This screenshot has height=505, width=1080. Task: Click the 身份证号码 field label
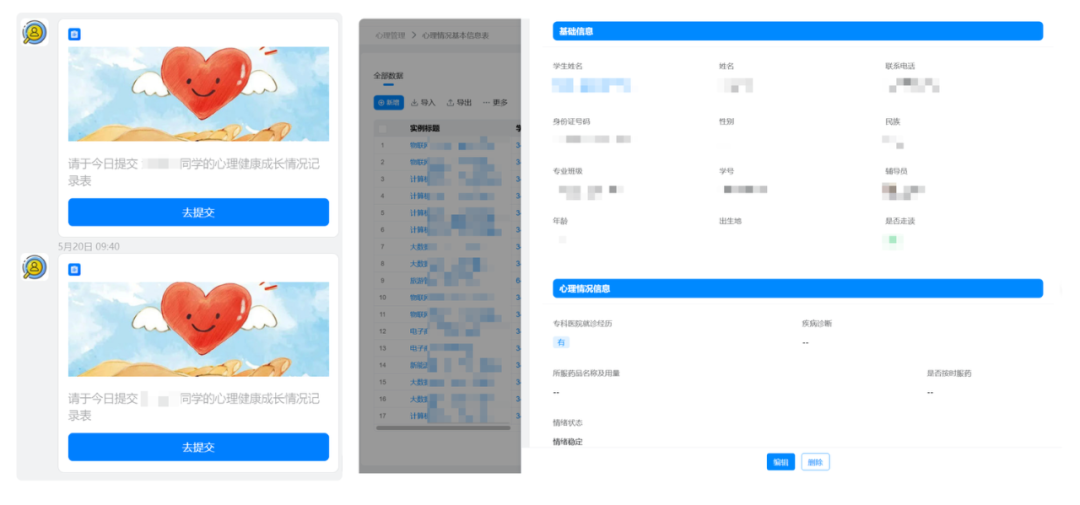[x=571, y=121]
